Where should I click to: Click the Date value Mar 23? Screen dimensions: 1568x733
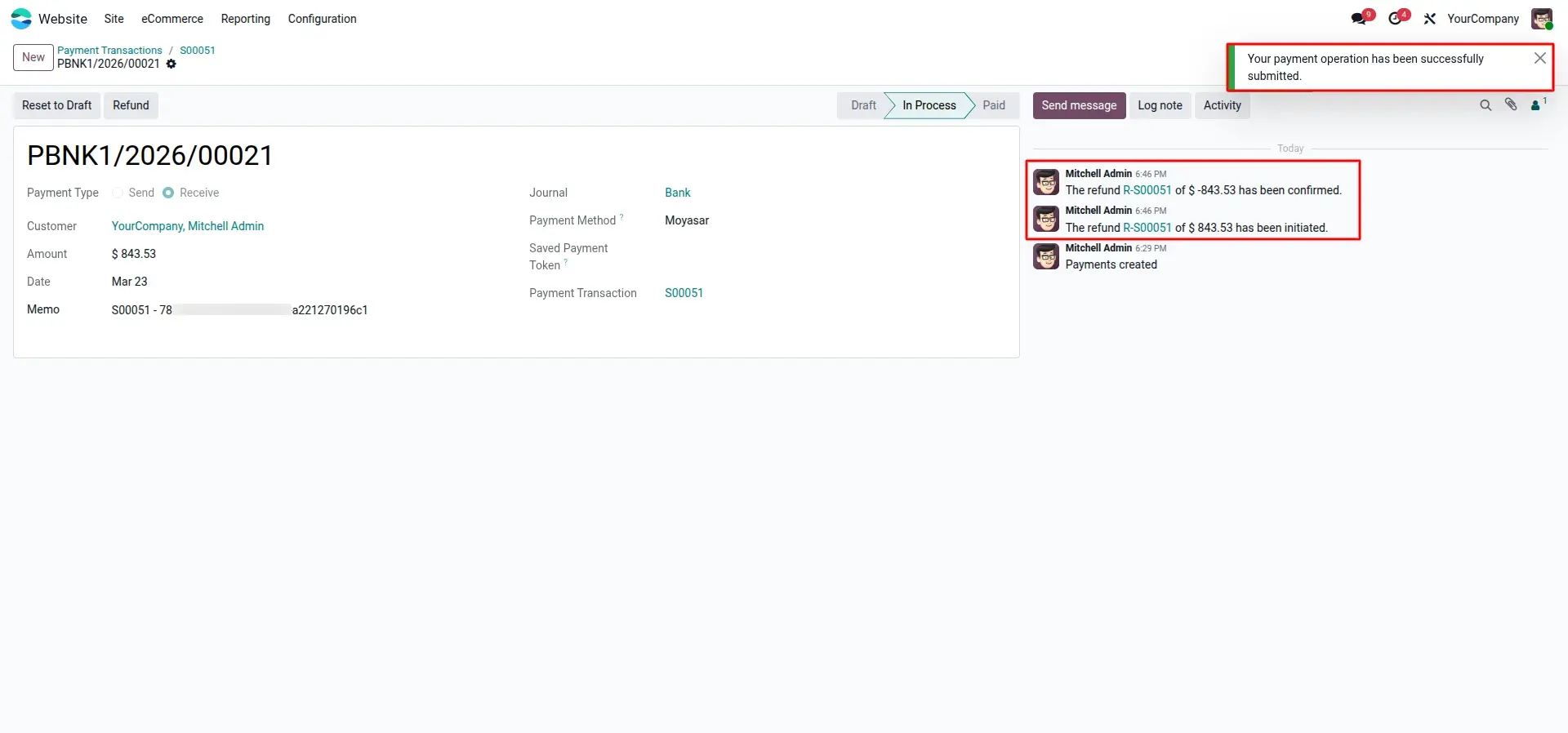130,282
